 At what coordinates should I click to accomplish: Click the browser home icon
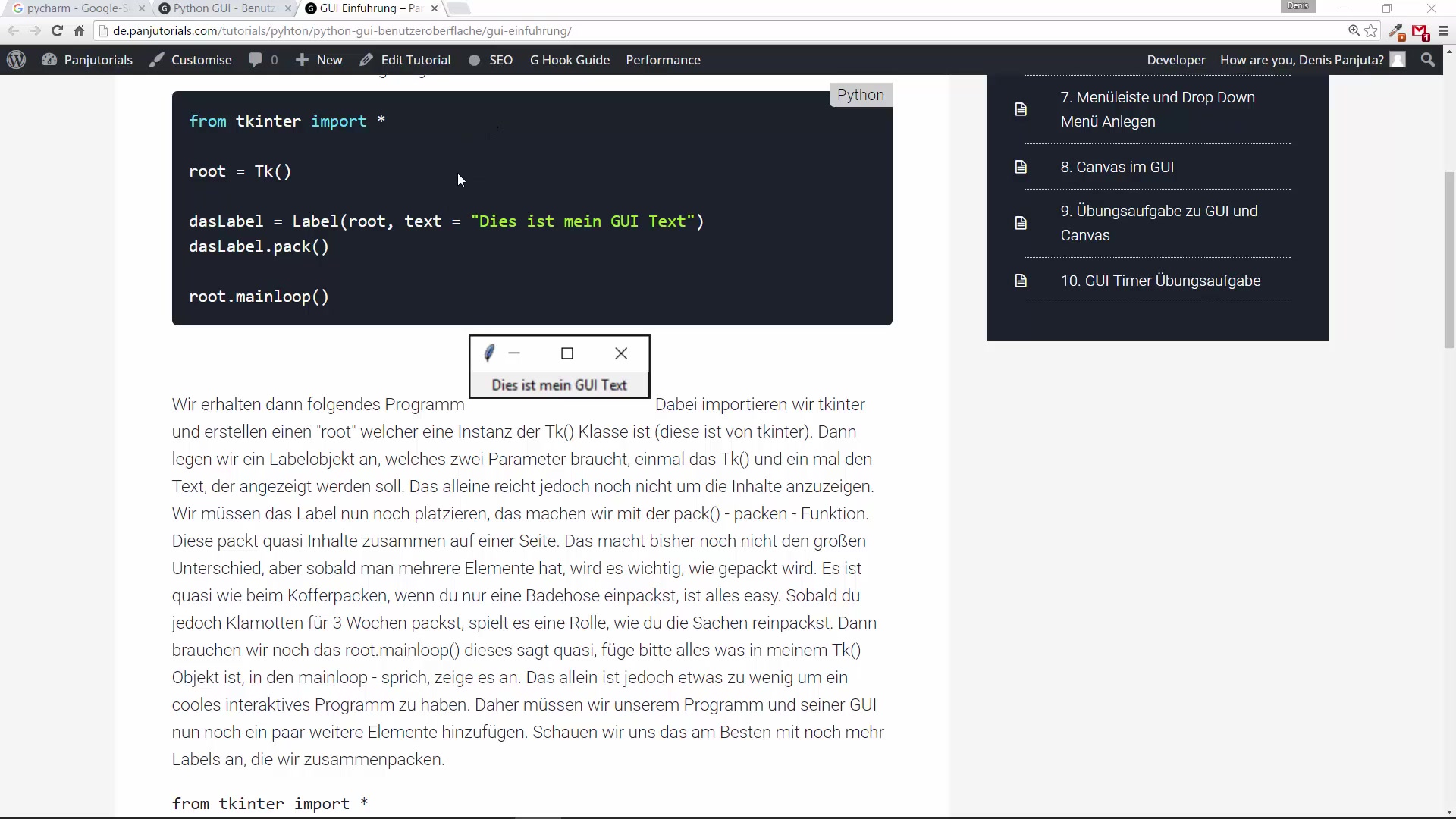point(79,31)
